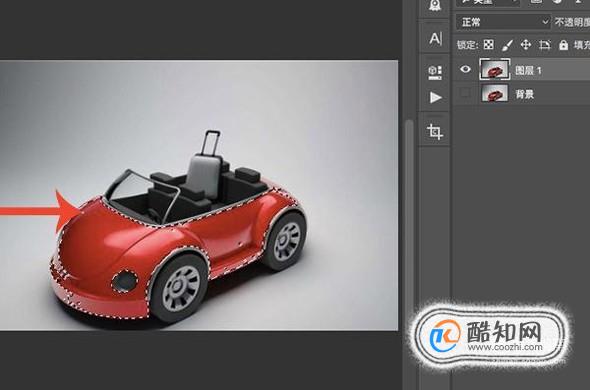Open the Actions panel play icon
The image size is (590, 390).
[x=436, y=98]
